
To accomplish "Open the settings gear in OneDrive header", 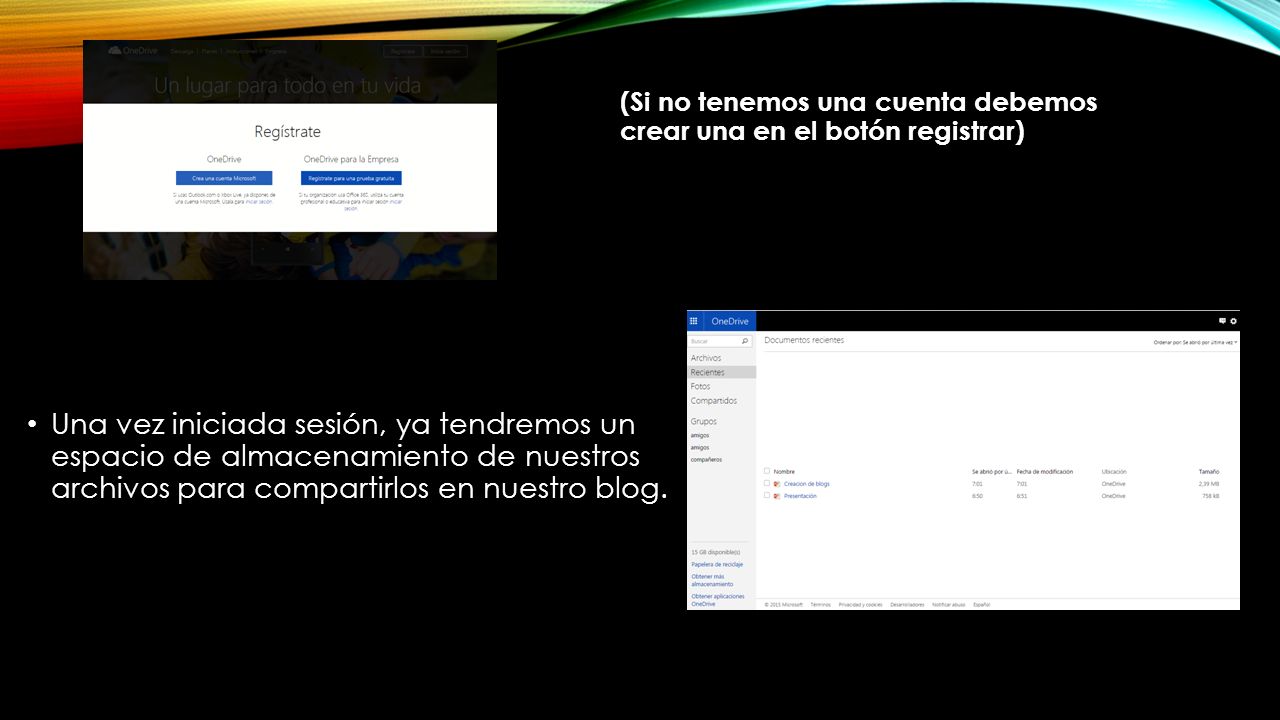I will pos(1233,321).
